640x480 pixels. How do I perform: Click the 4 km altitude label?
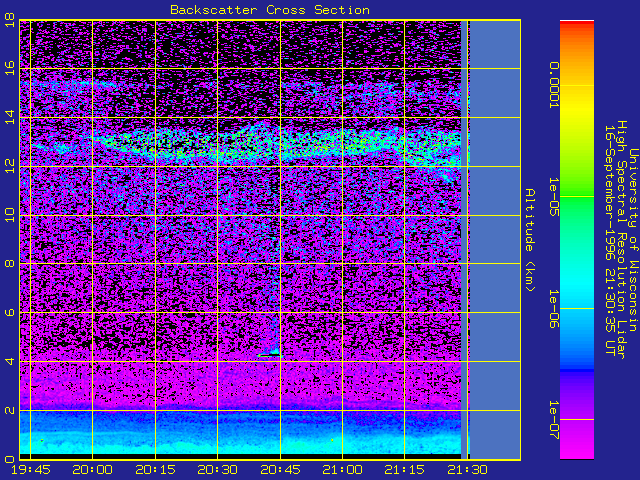pos(10,361)
